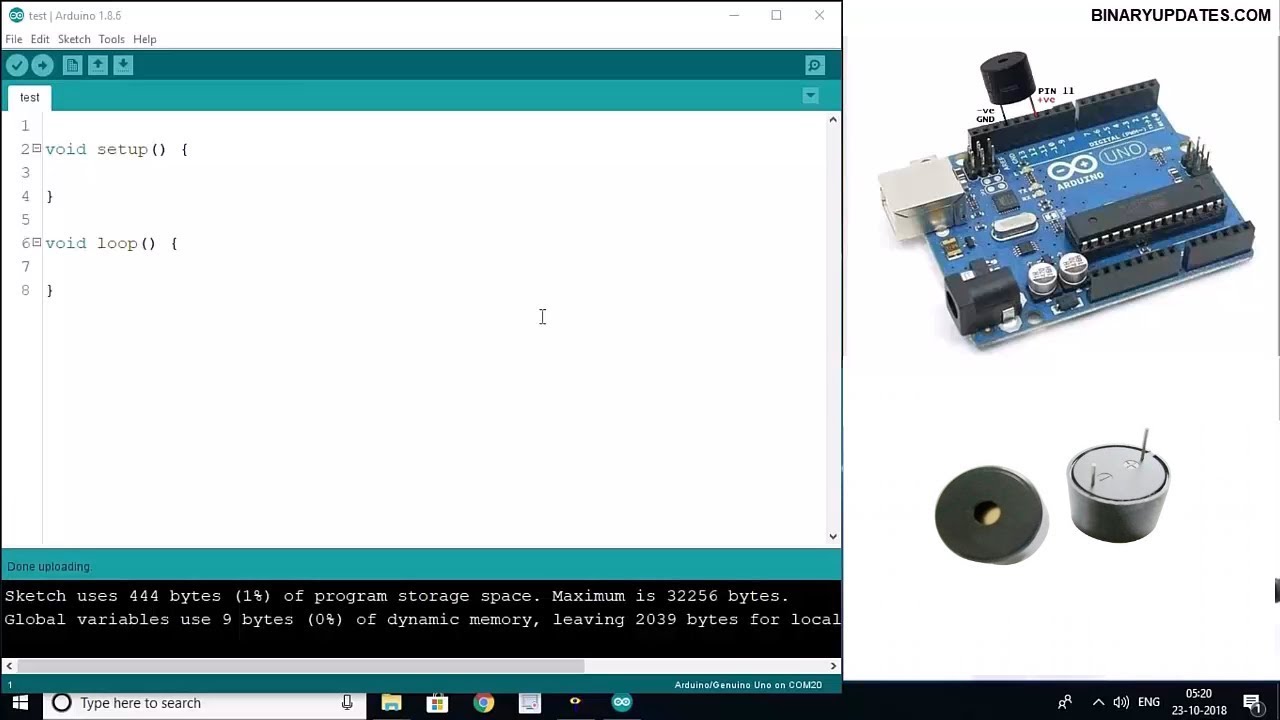1280x720 pixels.
Task: Open the clock showing 05:20
Action: click(1199, 702)
